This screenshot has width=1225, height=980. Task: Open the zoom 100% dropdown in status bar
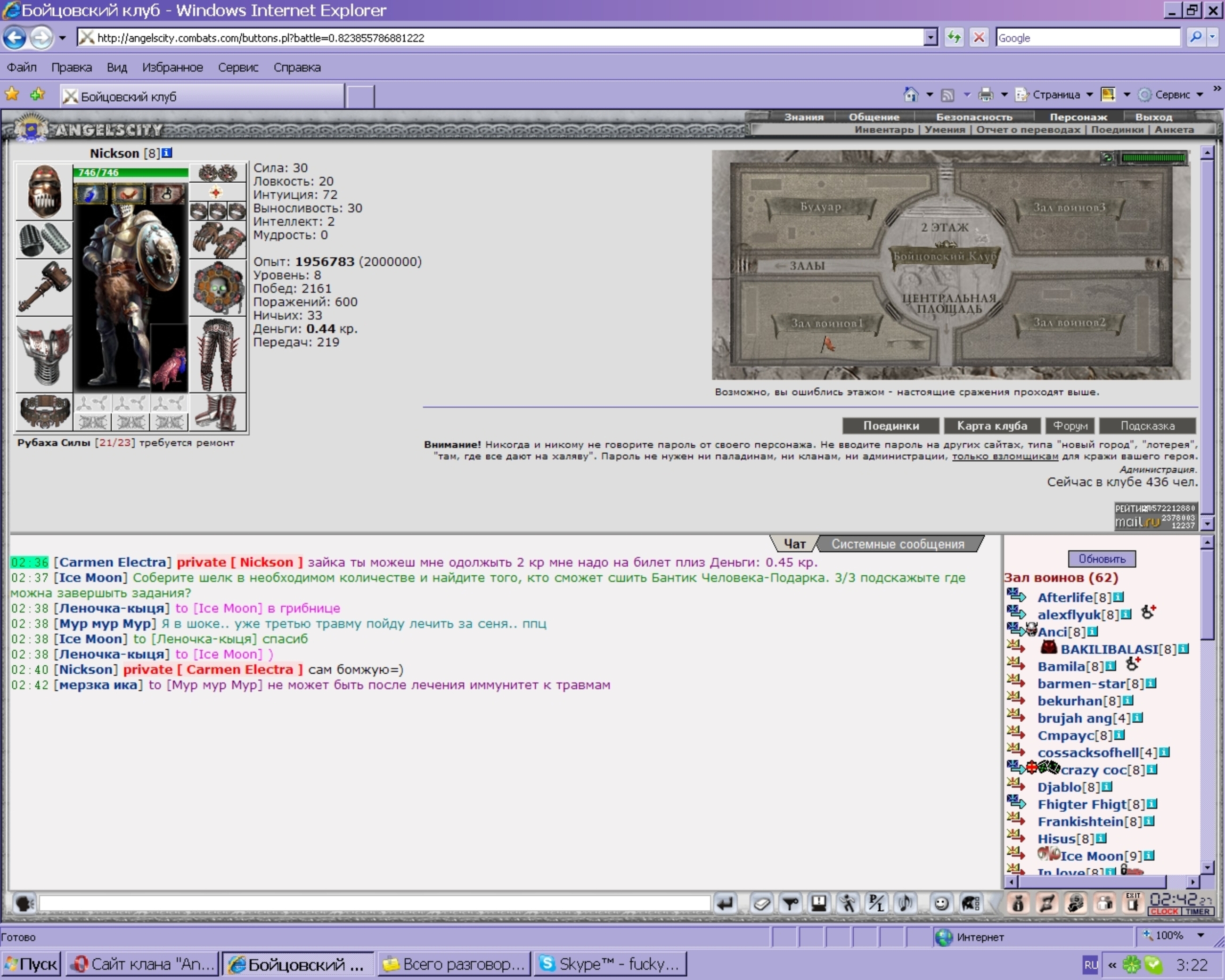1200,935
